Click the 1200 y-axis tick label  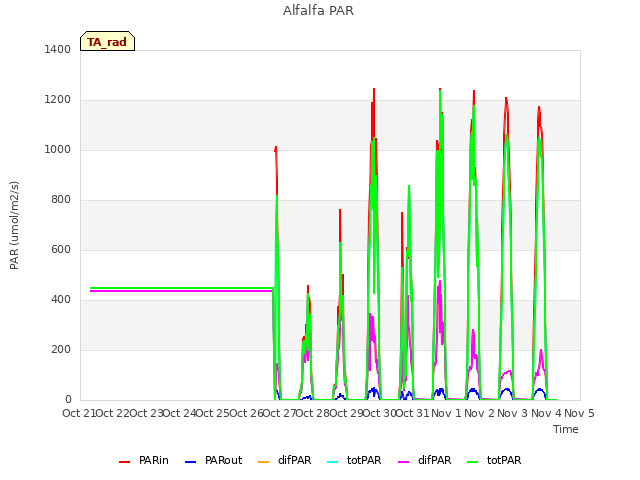pyautogui.click(x=58, y=100)
